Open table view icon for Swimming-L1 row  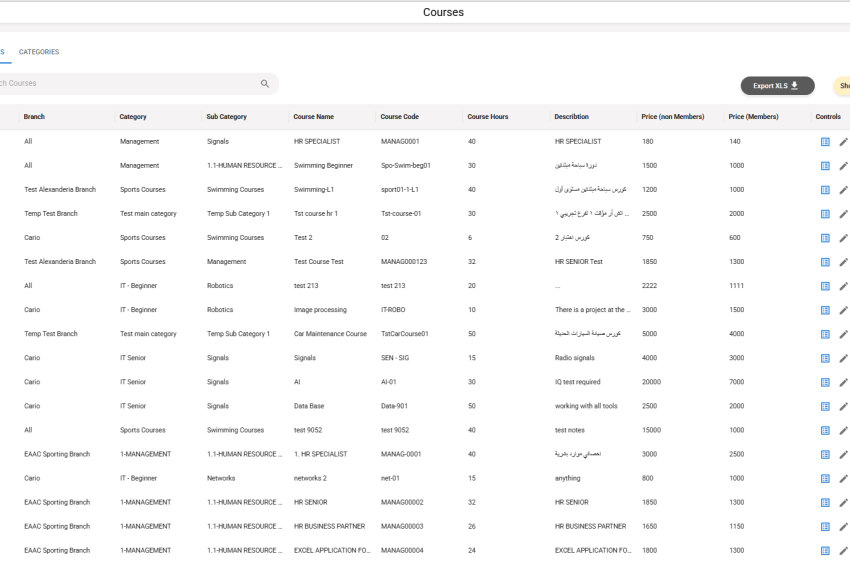click(825, 190)
